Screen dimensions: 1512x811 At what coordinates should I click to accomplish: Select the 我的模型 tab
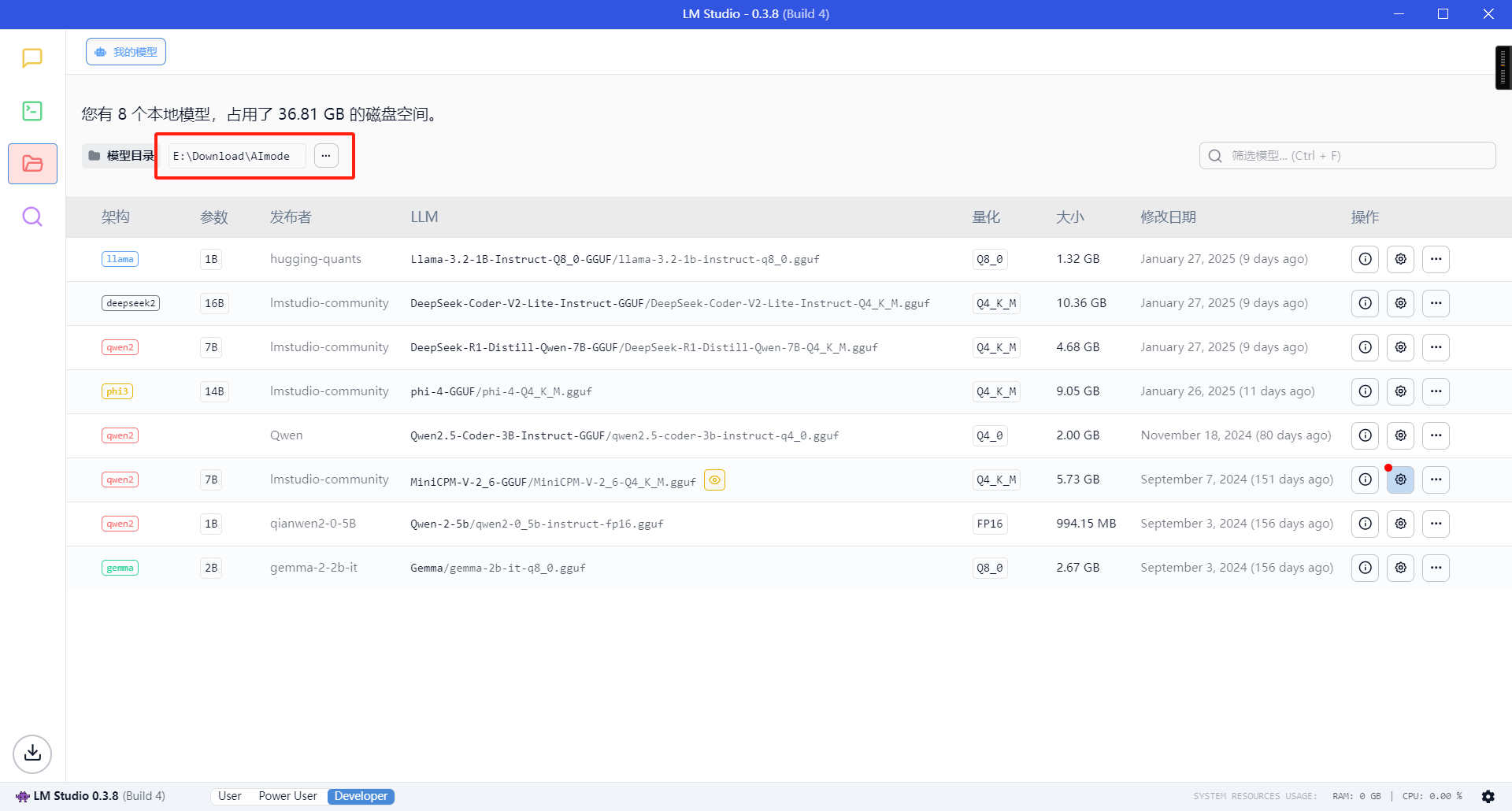tap(126, 52)
